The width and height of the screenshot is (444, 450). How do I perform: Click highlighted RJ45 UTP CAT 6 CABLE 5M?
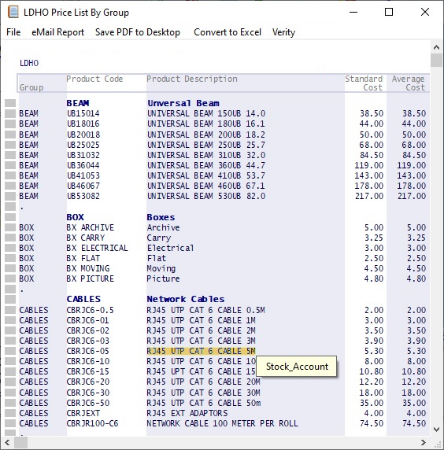(201, 351)
